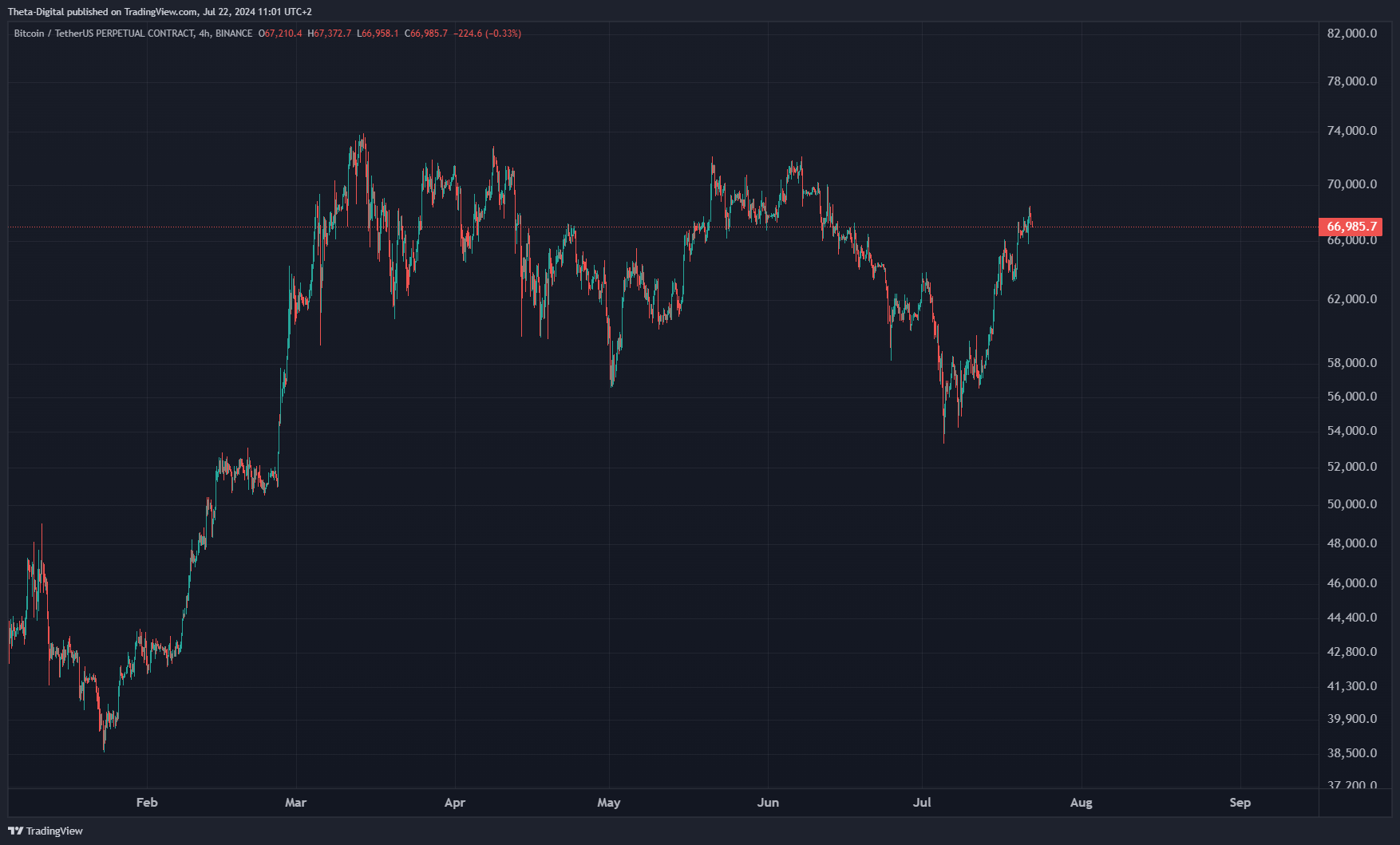Click the high value H67,372.7 in legend
The image size is (1400, 845).
click(x=330, y=34)
